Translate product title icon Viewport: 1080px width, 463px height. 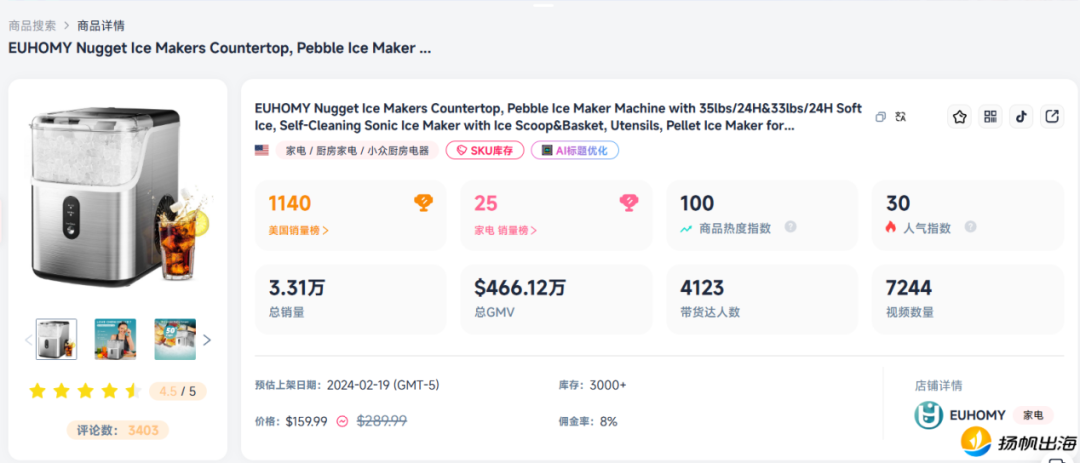coord(900,117)
